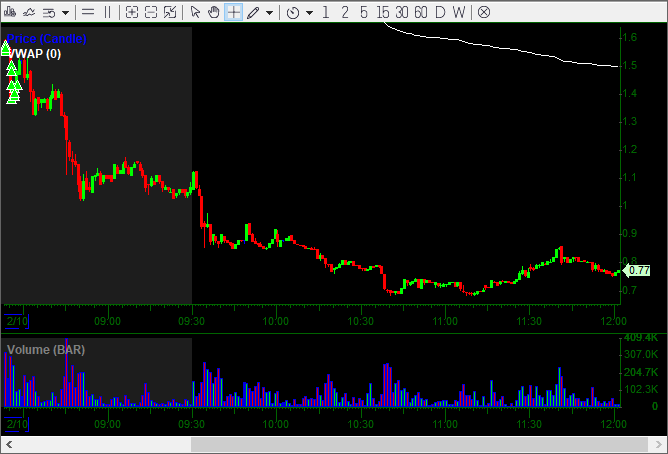The image size is (668, 454).
Task: Click the 0.77 current price marker
Action: coord(636,270)
